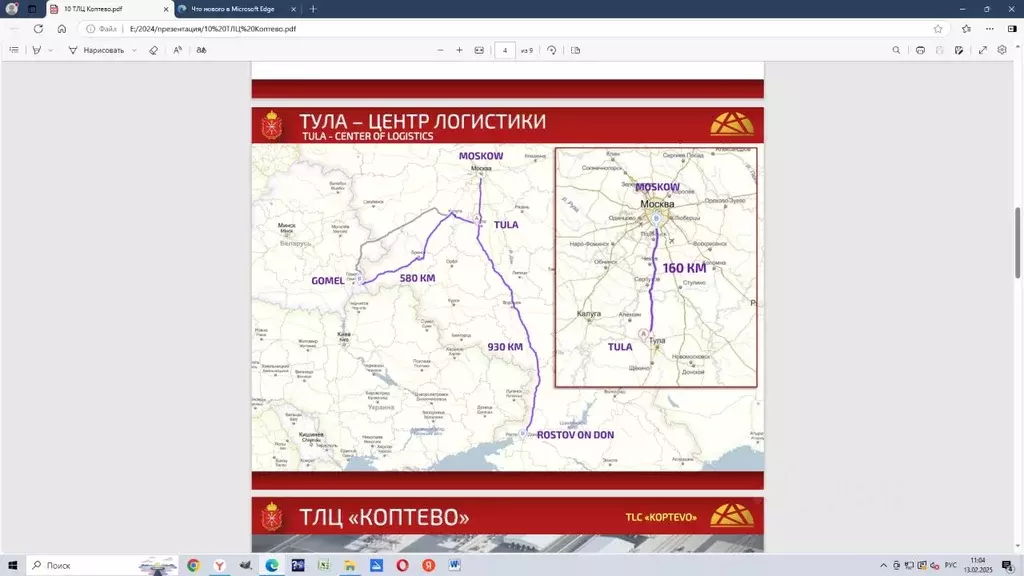Print the PDF document
Viewport: 1024px width, 576px height.
[920, 50]
